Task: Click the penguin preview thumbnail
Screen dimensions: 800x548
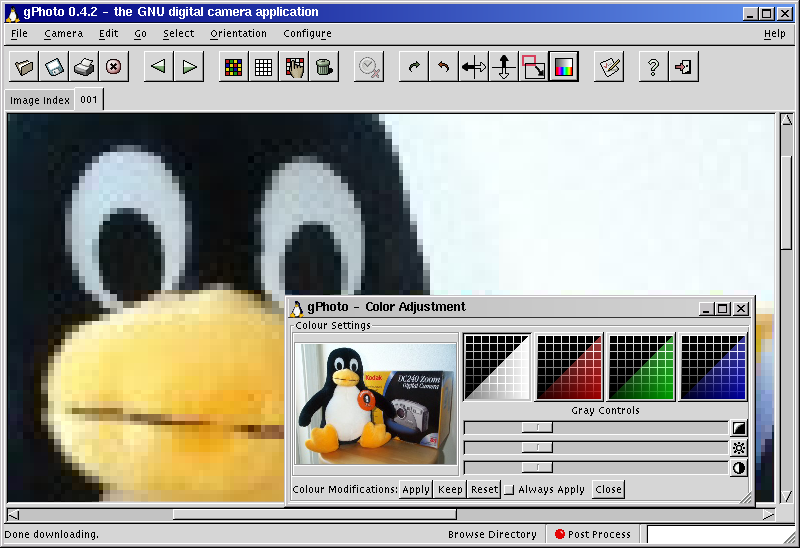Action: (x=376, y=404)
